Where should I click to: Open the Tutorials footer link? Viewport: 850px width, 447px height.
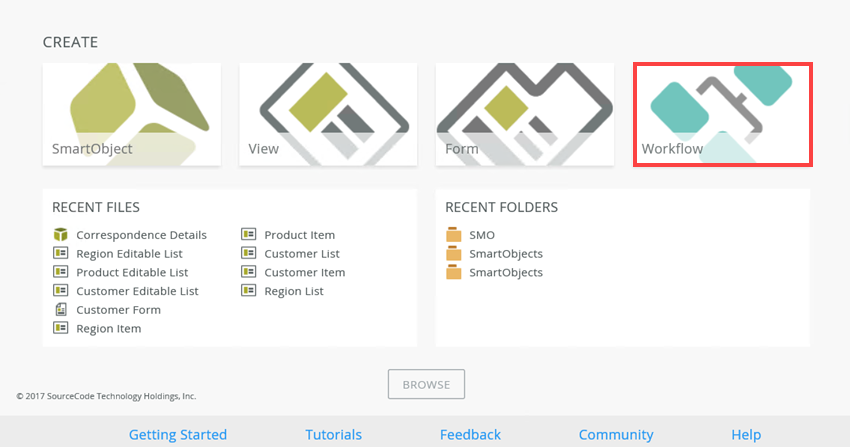[x=333, y=435]
